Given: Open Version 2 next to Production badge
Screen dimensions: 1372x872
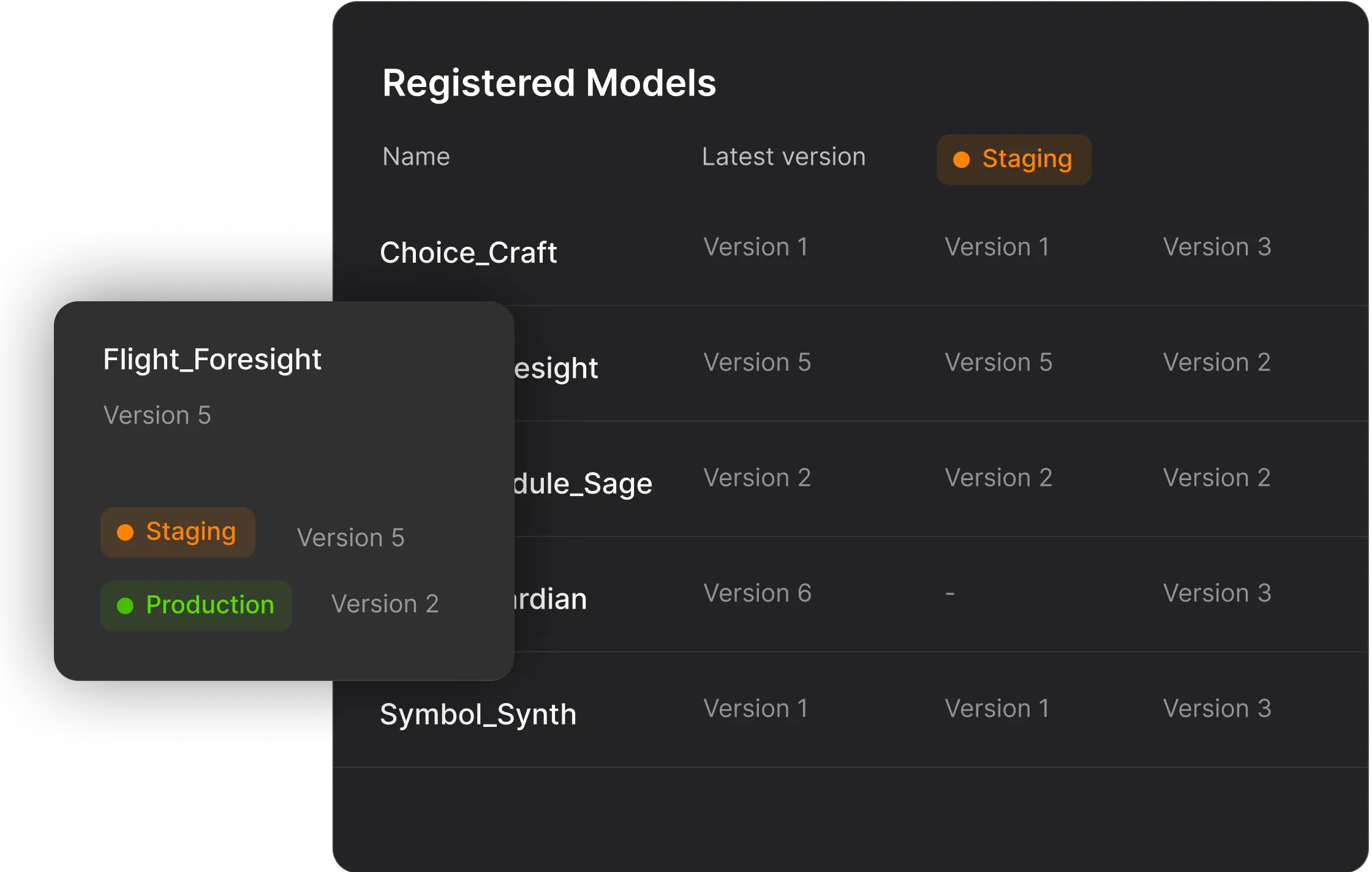Looking at the screenshot, I should tap(385, 604).
